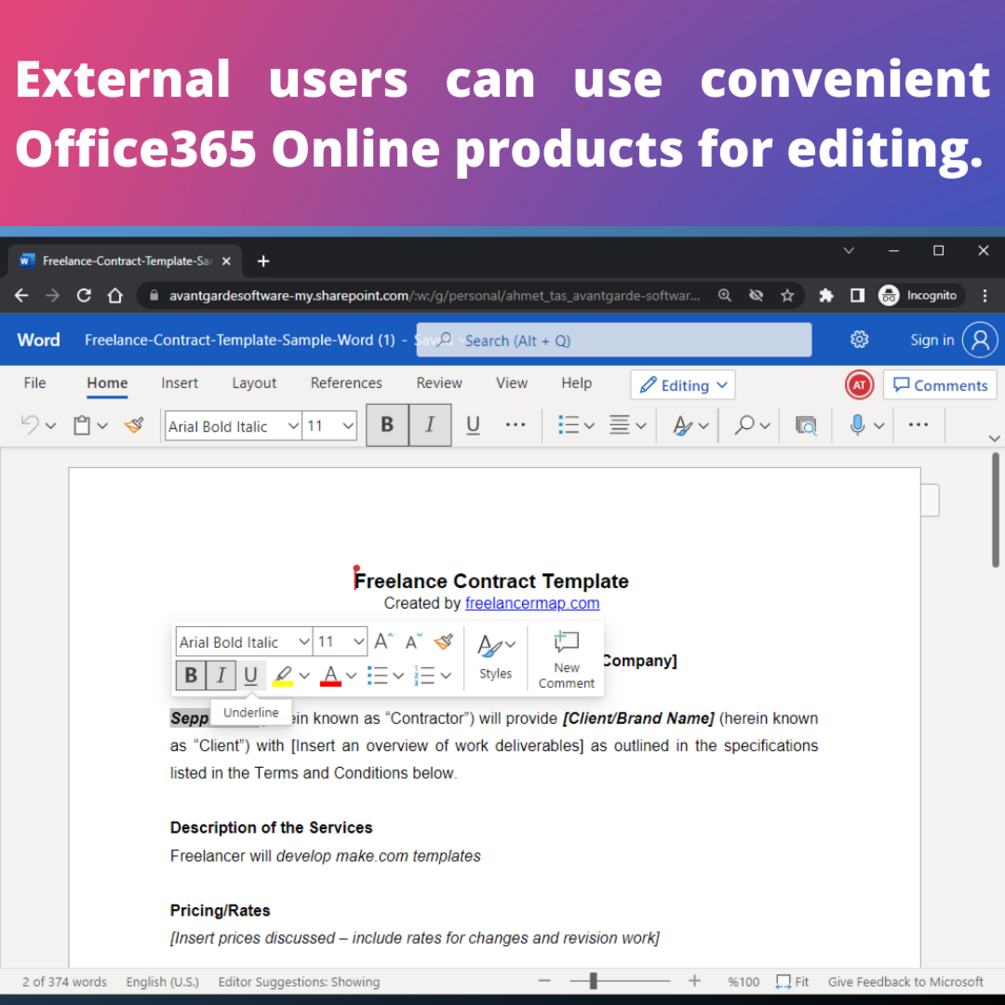Click Format Painter in floating toolbar
1005x1005 pixels.
(x=443, y=641)
